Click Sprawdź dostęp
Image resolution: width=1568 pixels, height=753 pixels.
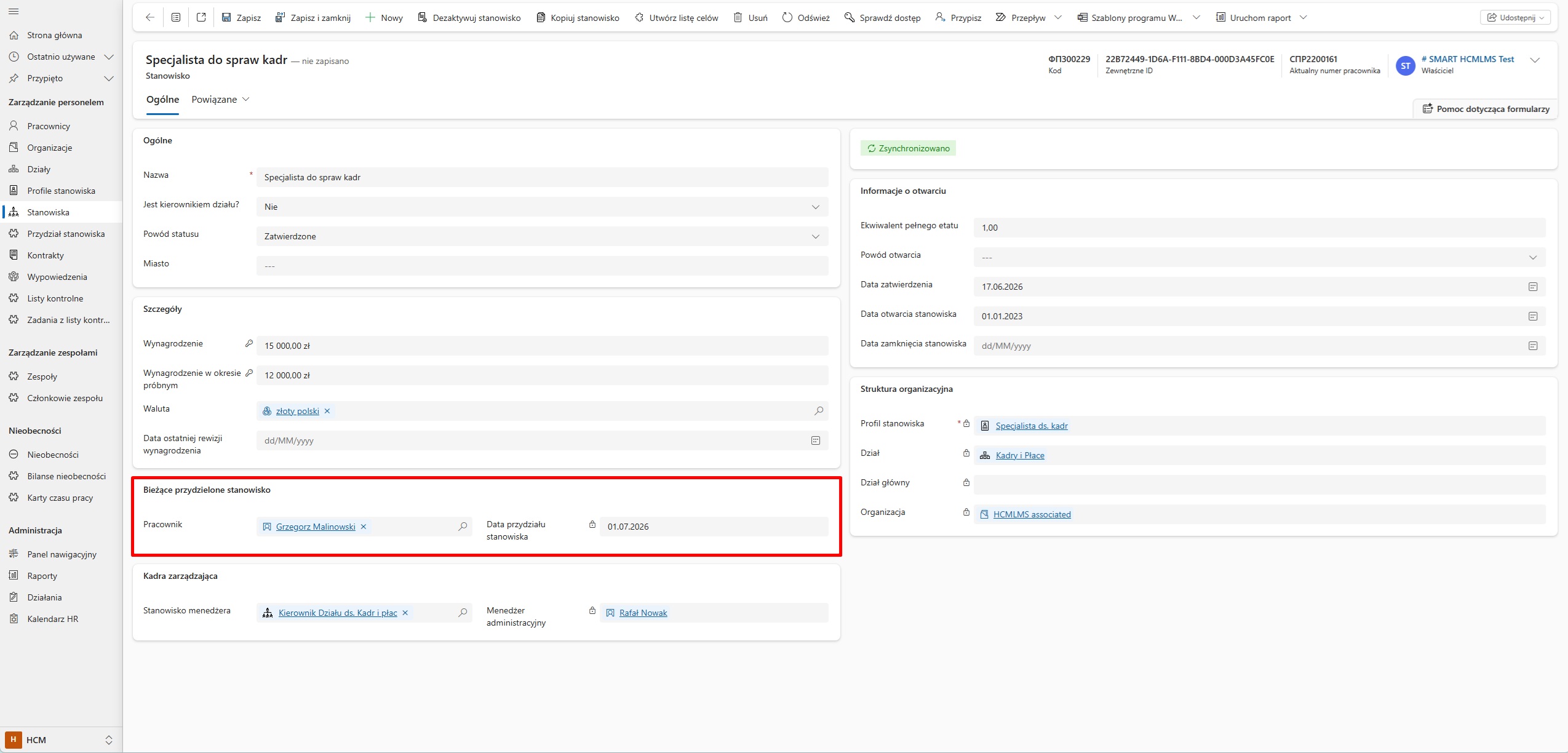click(x=883, y=18)
